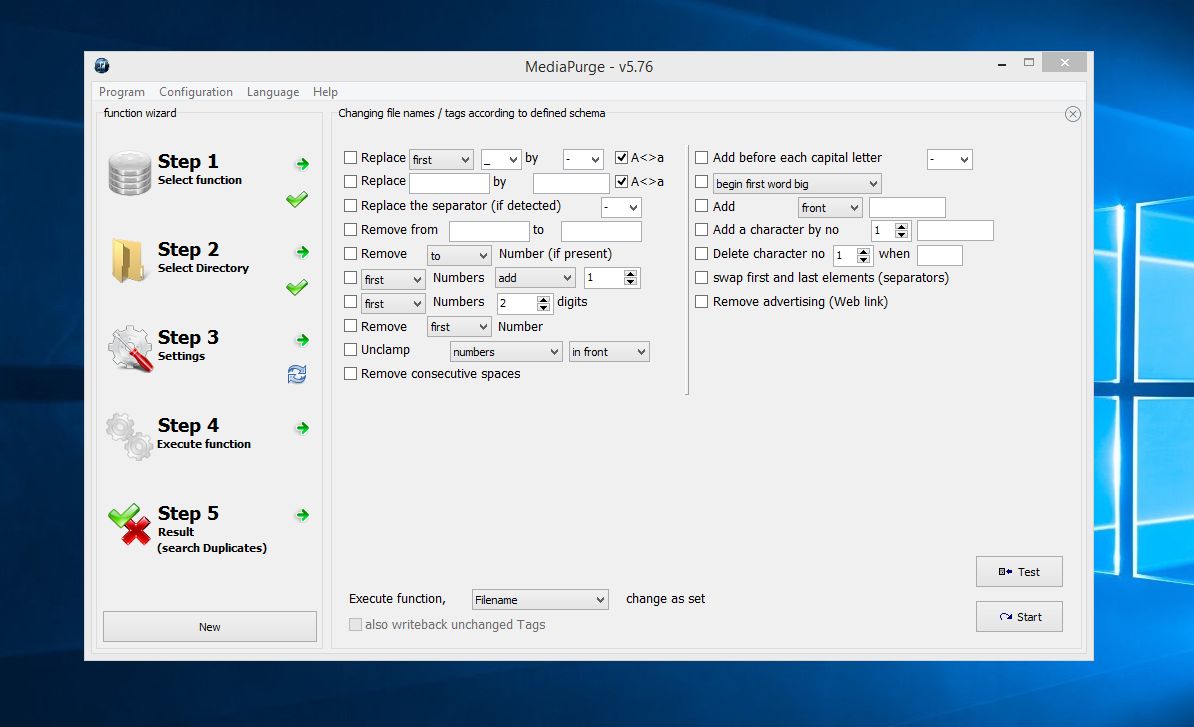The width and height of the screenshot is (1194, 727).
Task: Click the Test button
Action: tap(1019, 572)
